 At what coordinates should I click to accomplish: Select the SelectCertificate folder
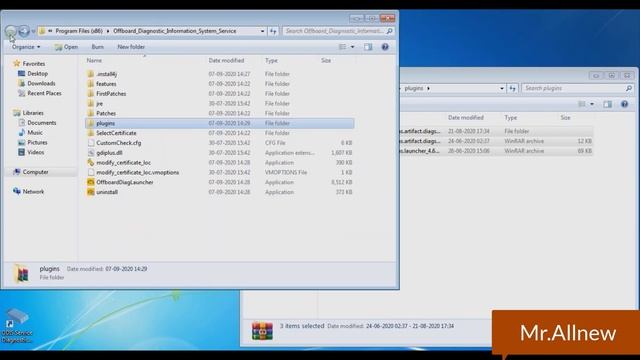(x=116, y=133)
